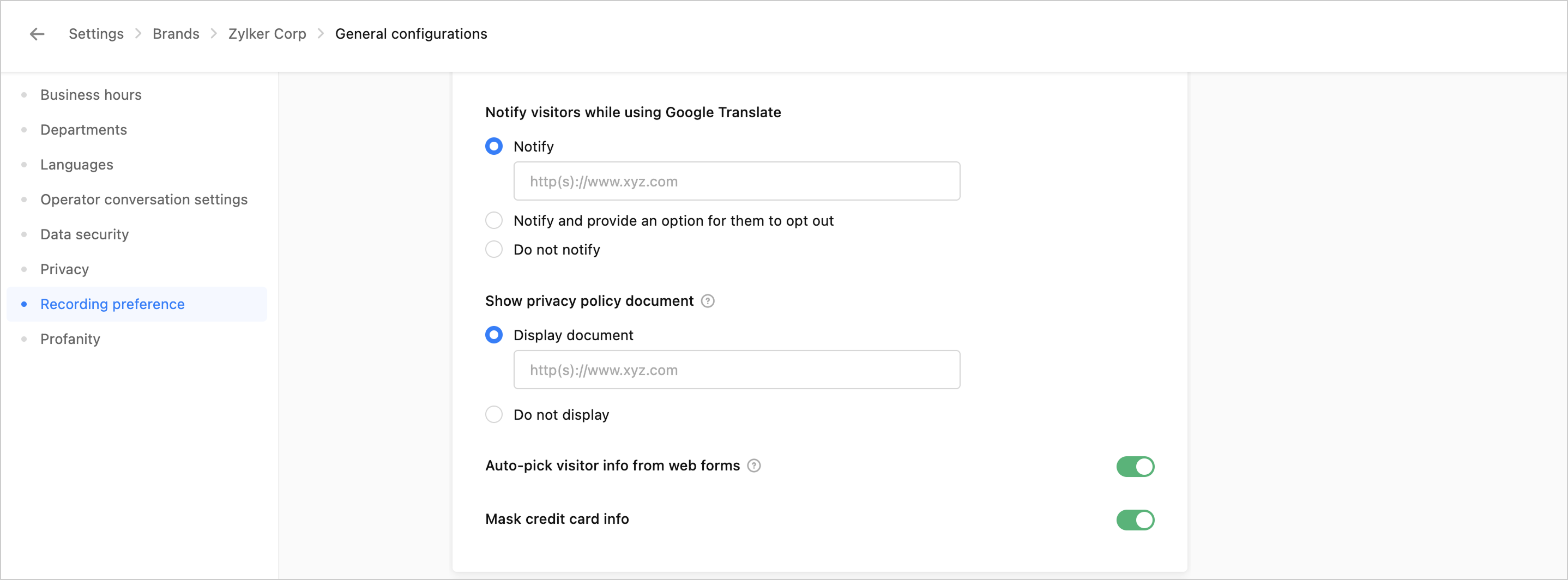Toggle Auto-pick visitor info from web forms
The width and height of the screenshot is (1568, 580).
pos(1135,466)
